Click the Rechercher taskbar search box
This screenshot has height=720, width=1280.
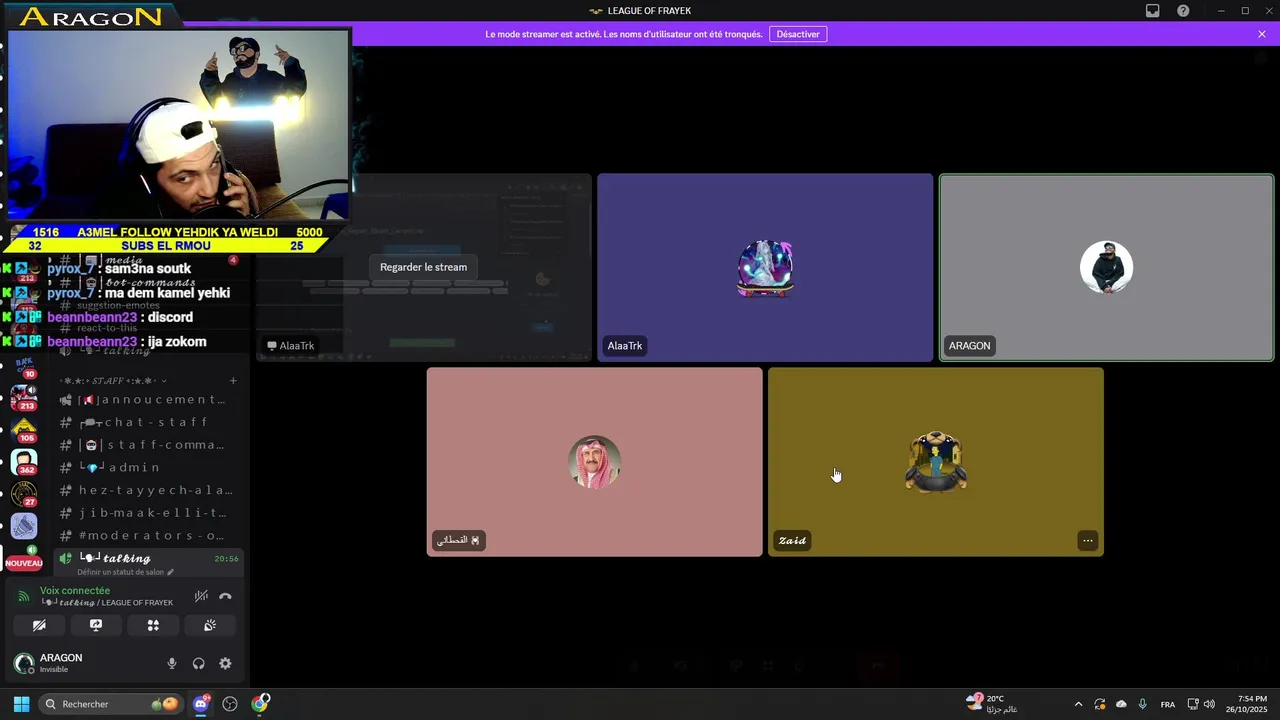[x=111, y=704]
